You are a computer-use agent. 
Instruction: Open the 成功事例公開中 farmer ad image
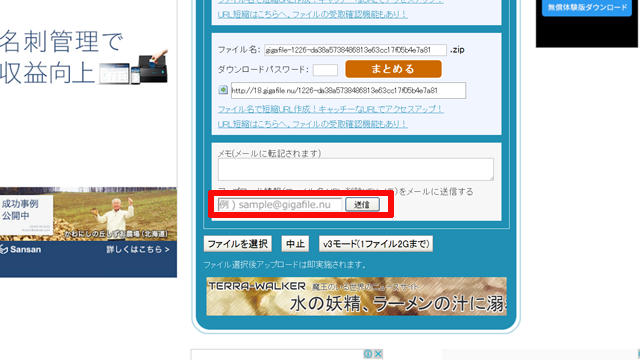click(88, 214)
